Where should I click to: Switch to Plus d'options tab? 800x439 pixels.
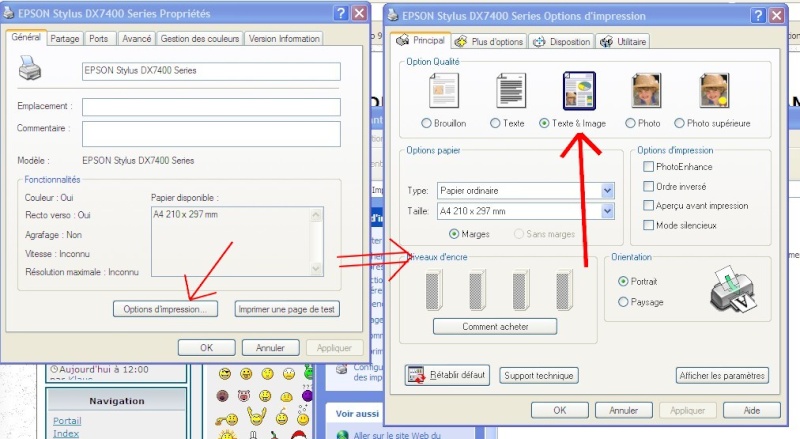click(x=490, y=41)
